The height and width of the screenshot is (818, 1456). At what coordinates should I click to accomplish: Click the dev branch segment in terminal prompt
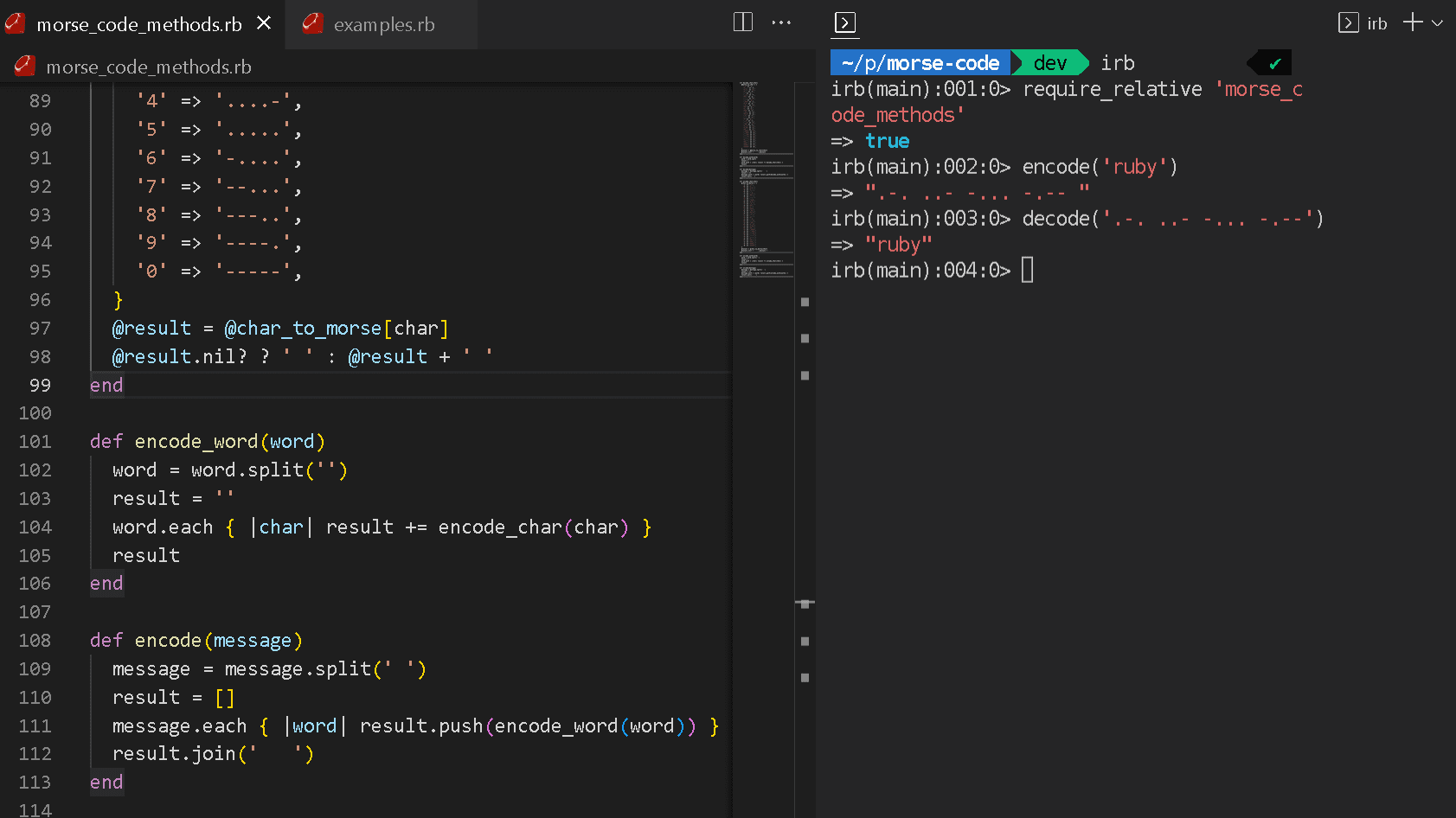tap(1050, 63)
